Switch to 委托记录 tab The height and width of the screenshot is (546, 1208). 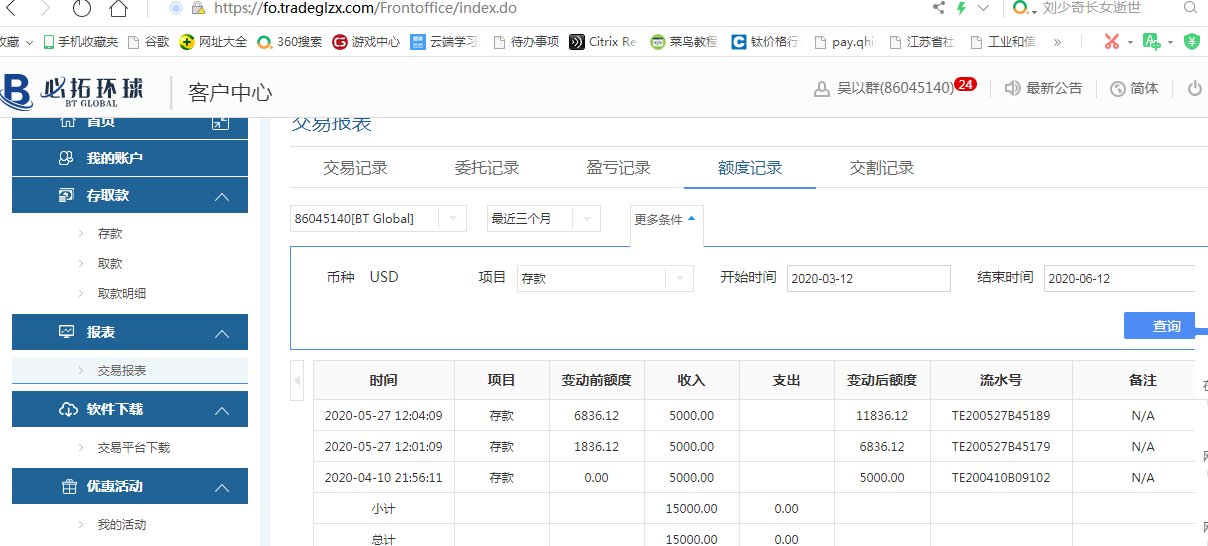tap(487, 168)
